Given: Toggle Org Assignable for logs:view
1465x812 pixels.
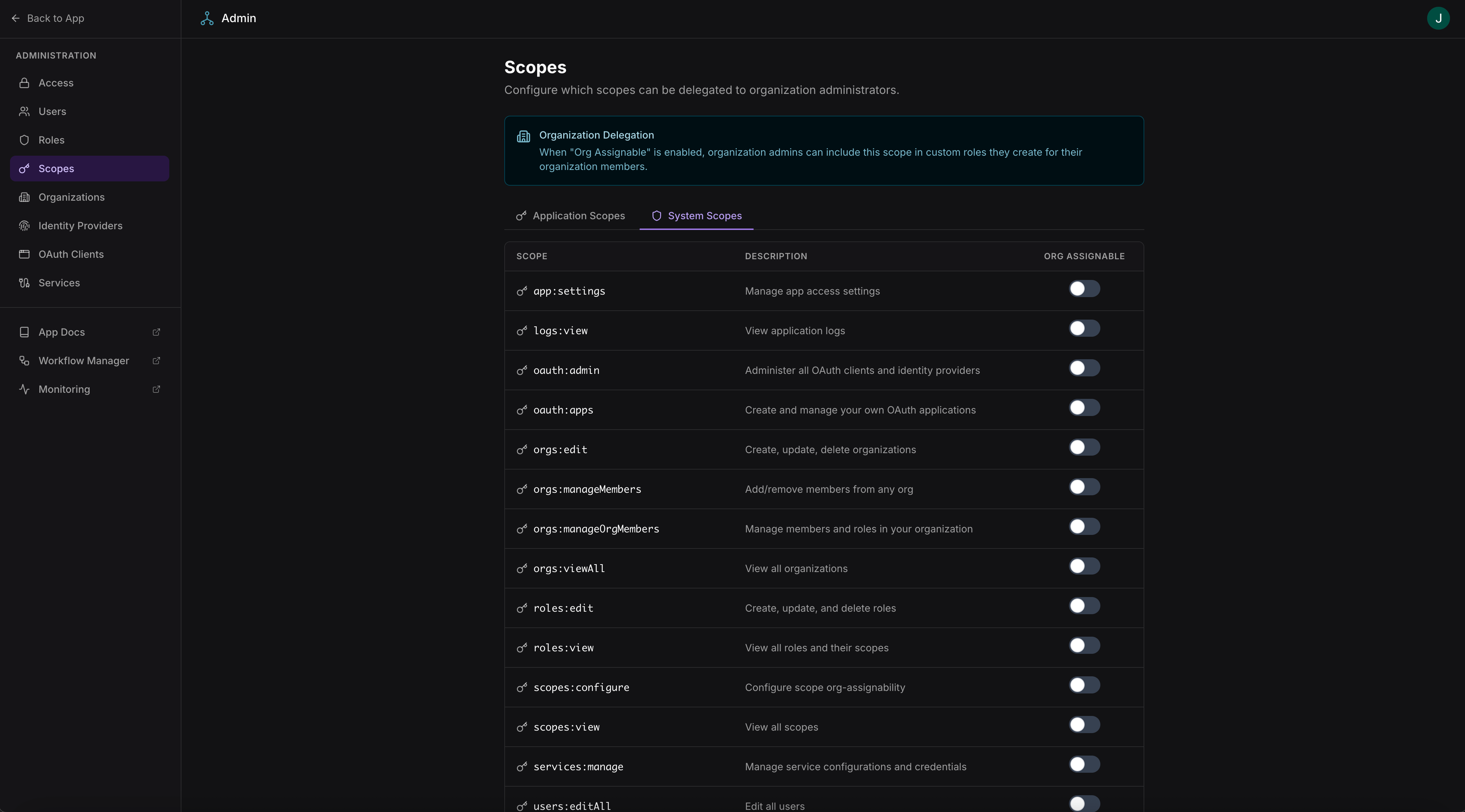Looking at the screenshot, I should coord(1084,328).
